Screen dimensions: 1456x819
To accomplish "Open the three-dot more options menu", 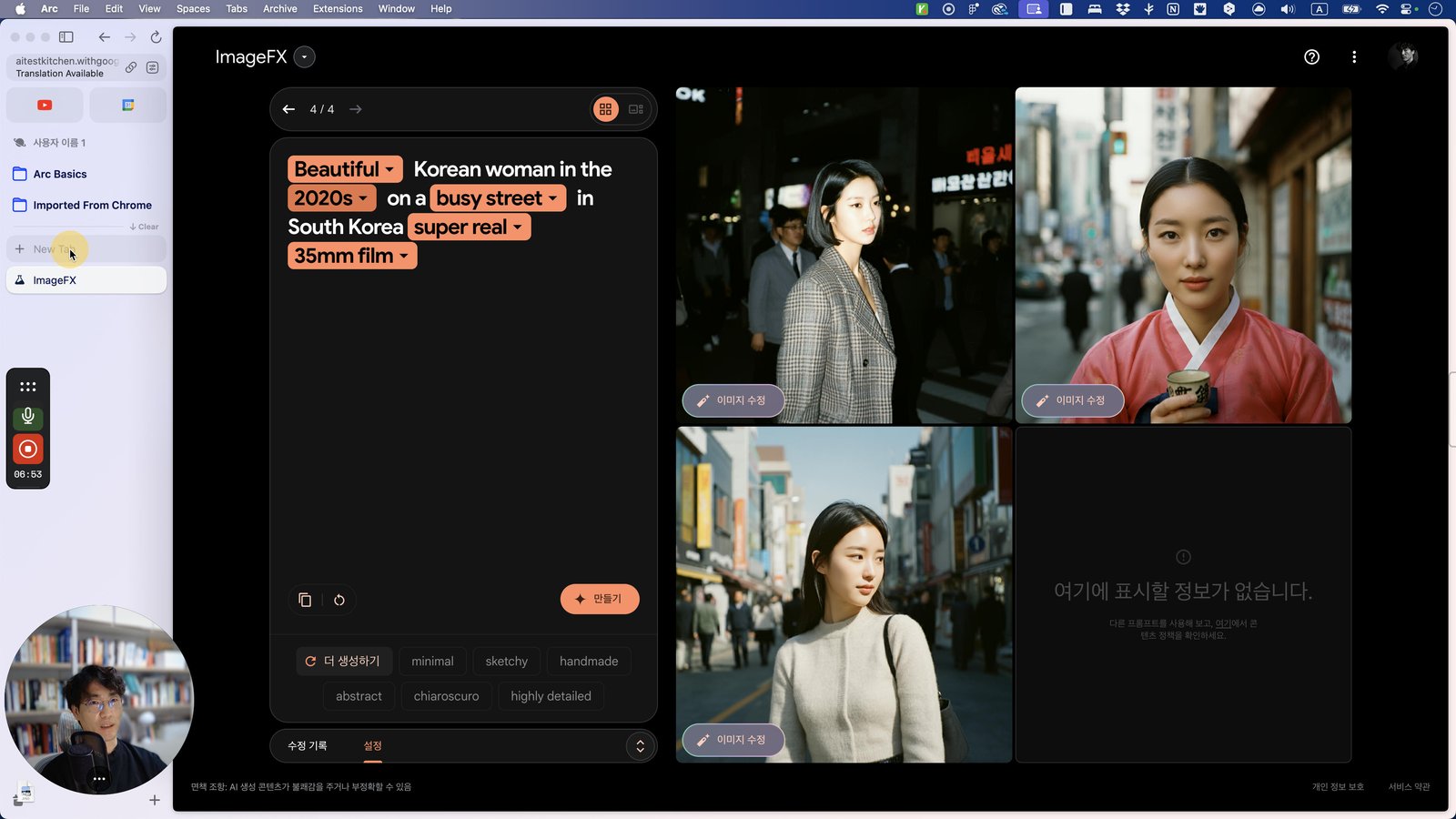I will pyautogui.click(x=1354, y=57).
